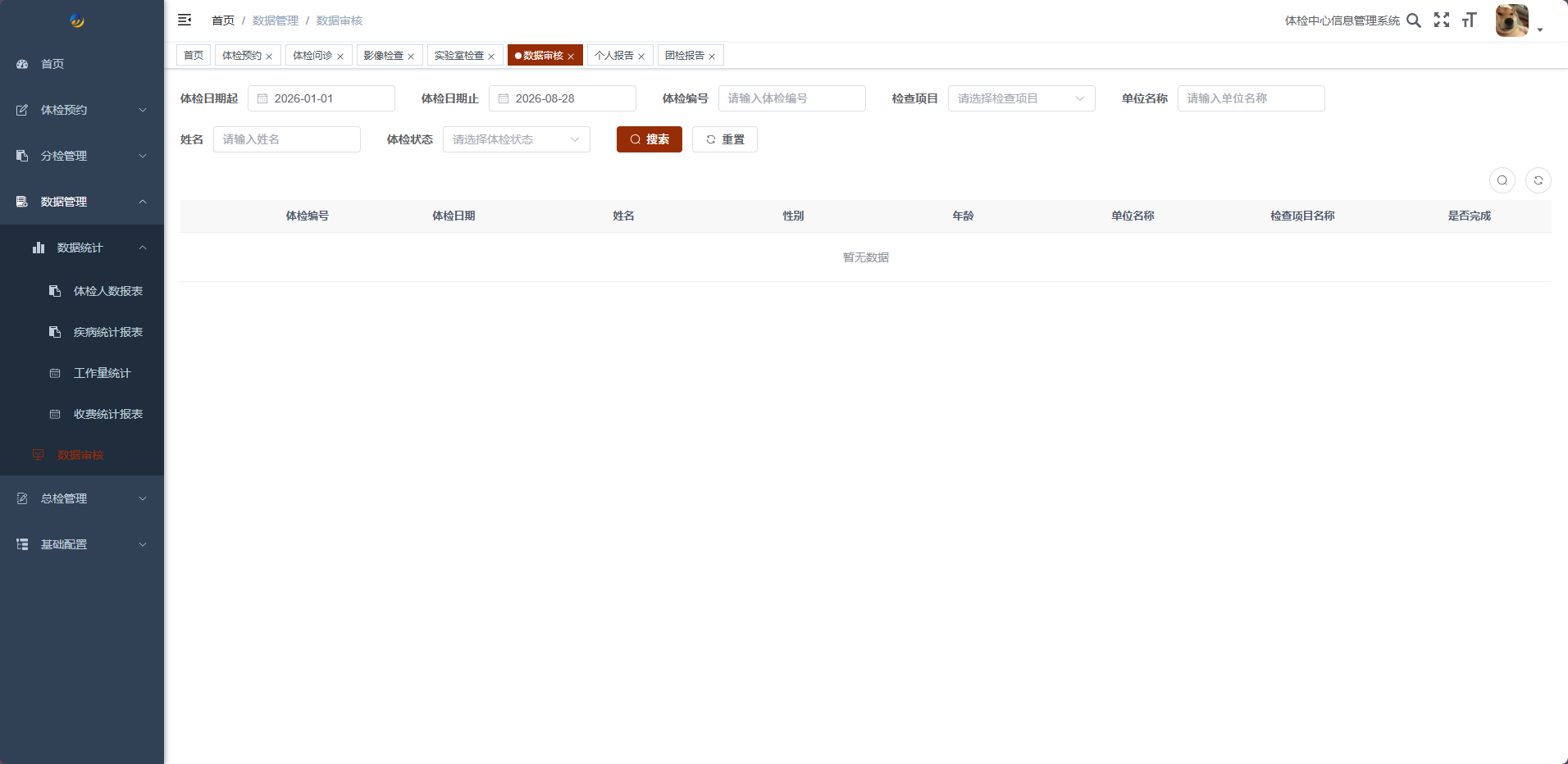1568x764 pixels.
Task: Open the top-right search magnifier icon
Action: (x=1414, y=20)
